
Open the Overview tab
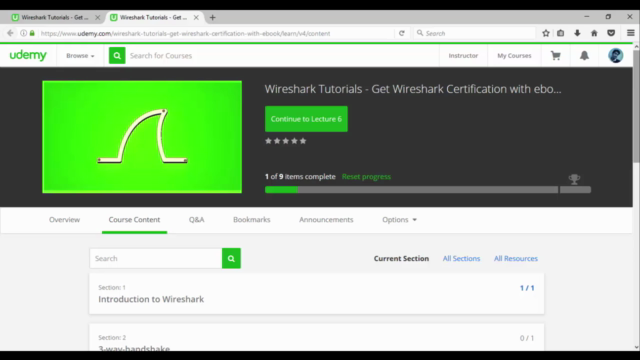[64, 220]
